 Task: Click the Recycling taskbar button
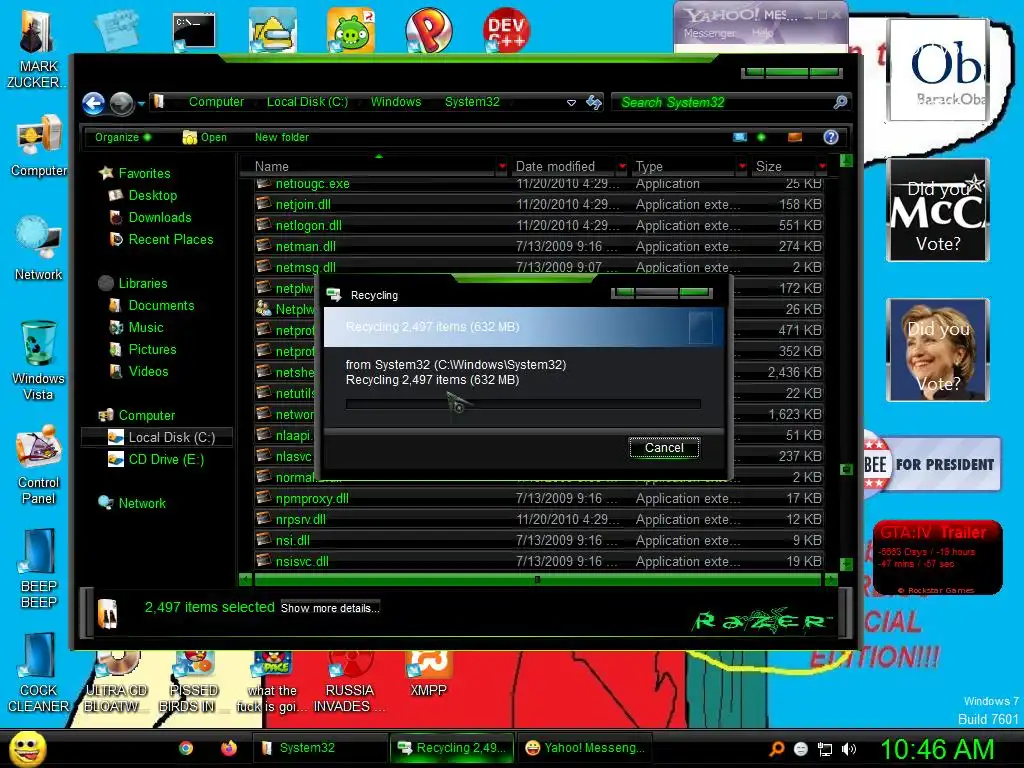click(454, 748)
